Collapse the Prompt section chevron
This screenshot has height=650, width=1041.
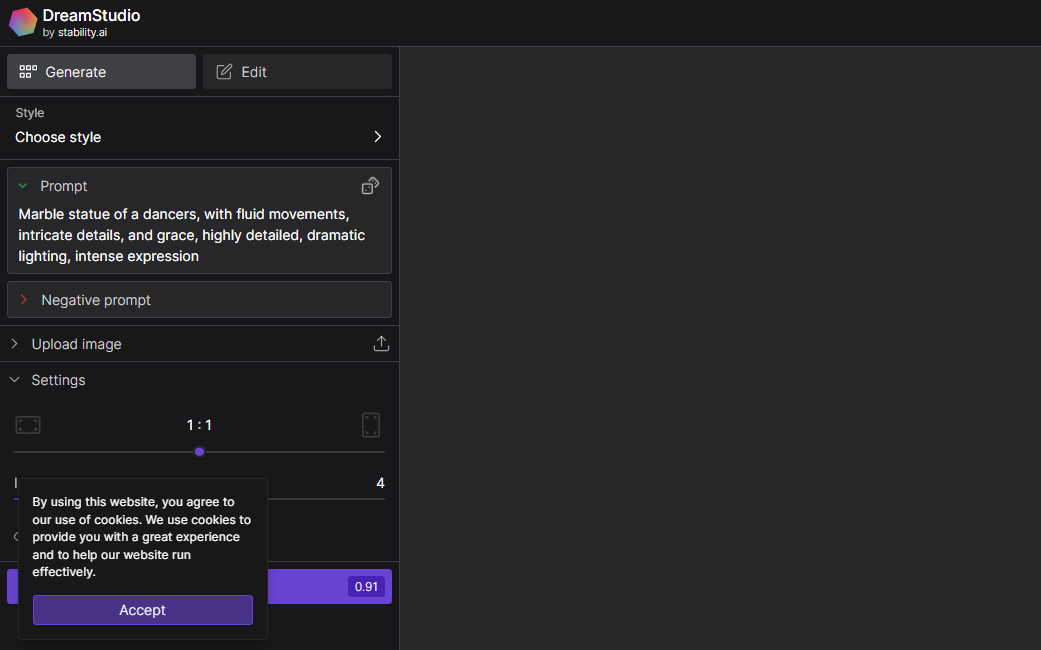[x=23, y=186]
